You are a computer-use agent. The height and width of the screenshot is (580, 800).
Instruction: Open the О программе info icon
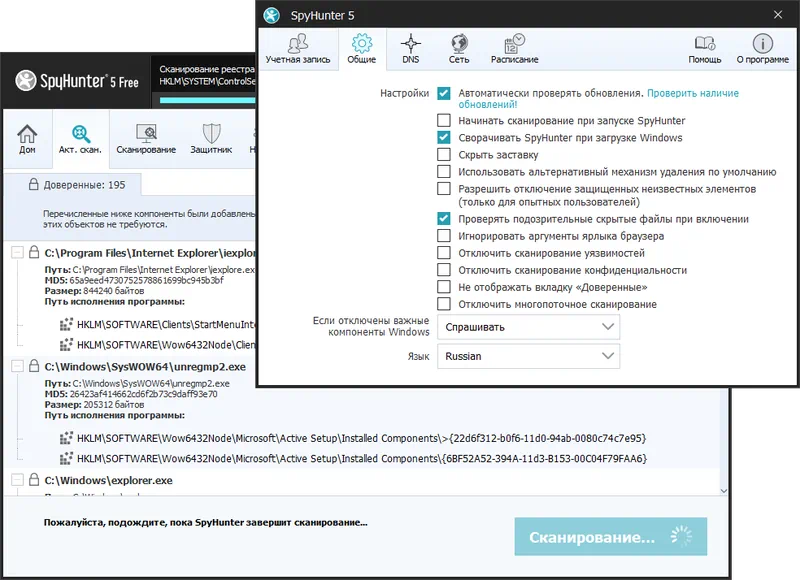click(763, 49)
